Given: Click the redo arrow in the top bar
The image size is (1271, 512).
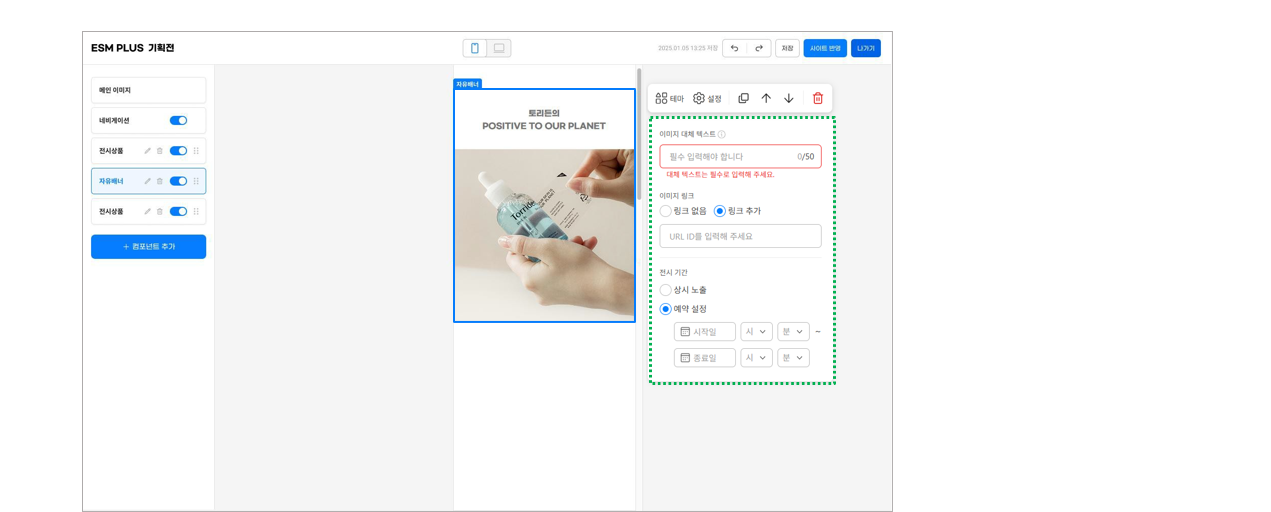Looking at the screenshot, I should [759, 48].
